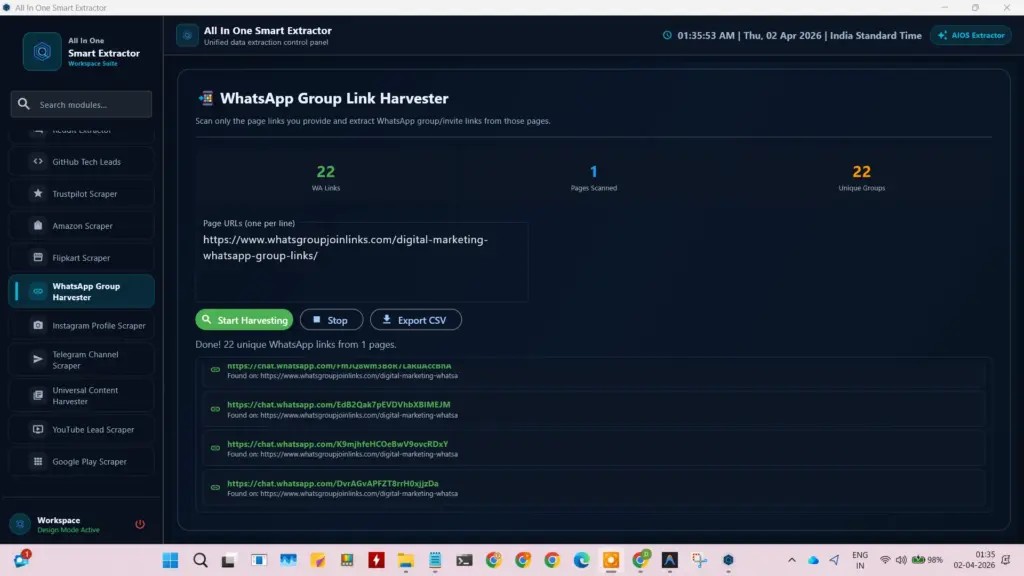Export results to CSV
This screenshot has width=1024, height=576.
pyautogui.click(x=415, y=320)
